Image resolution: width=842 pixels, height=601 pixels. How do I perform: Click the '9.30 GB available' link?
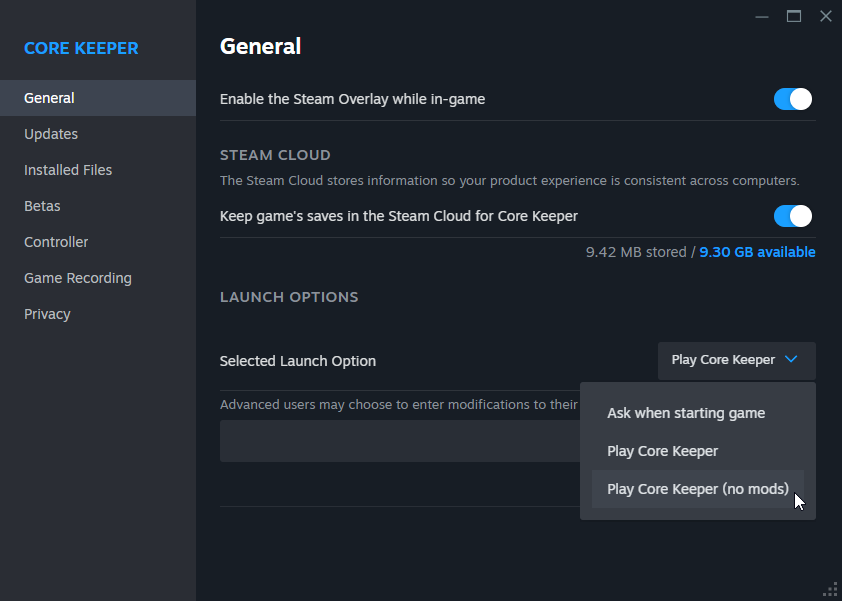pos(757,252)
